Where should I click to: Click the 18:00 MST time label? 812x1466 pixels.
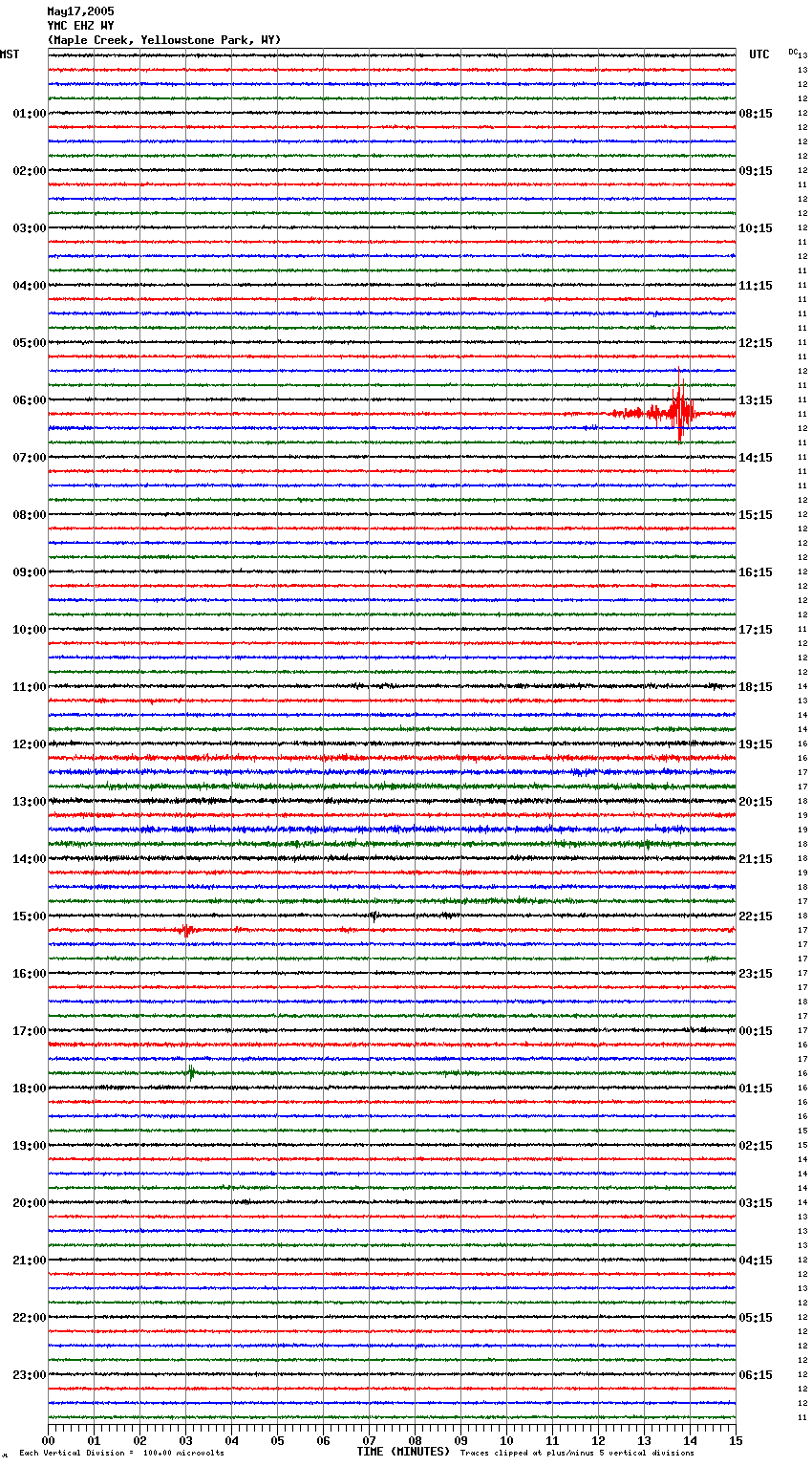[x=30, y=1089]
